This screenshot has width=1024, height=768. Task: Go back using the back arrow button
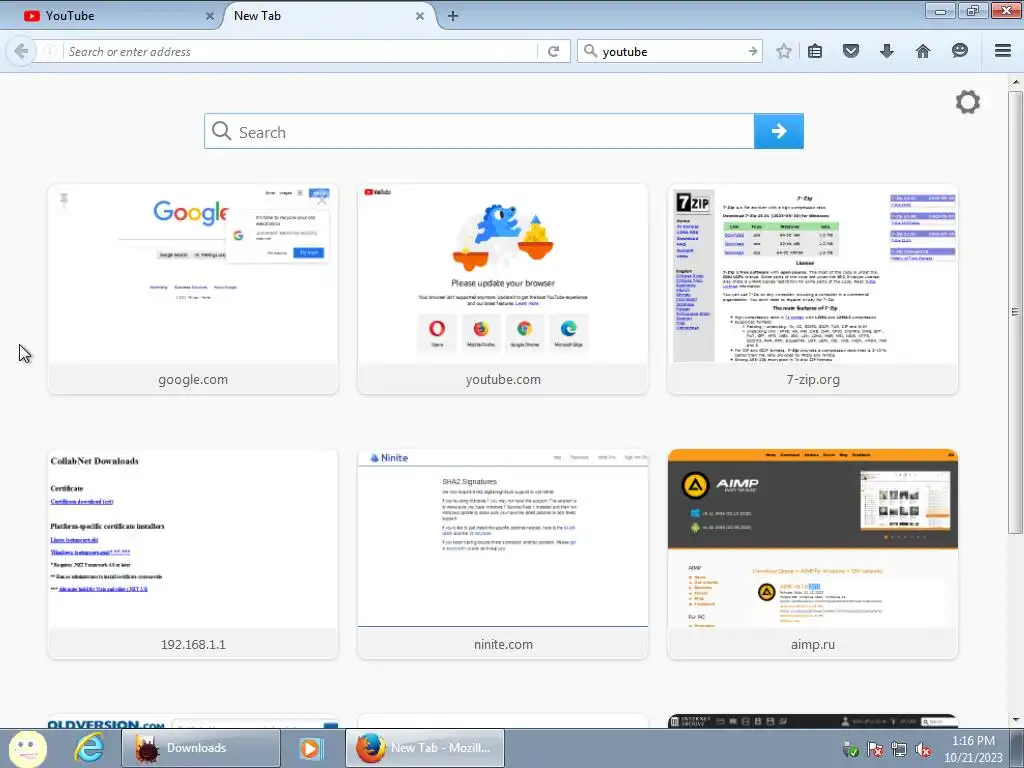coord(21,51)
